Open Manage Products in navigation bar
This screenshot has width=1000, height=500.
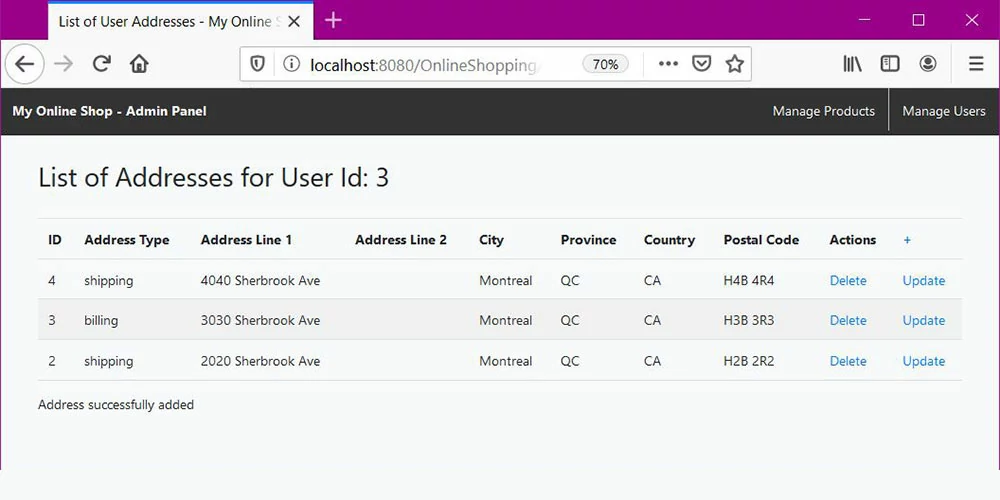823,112
